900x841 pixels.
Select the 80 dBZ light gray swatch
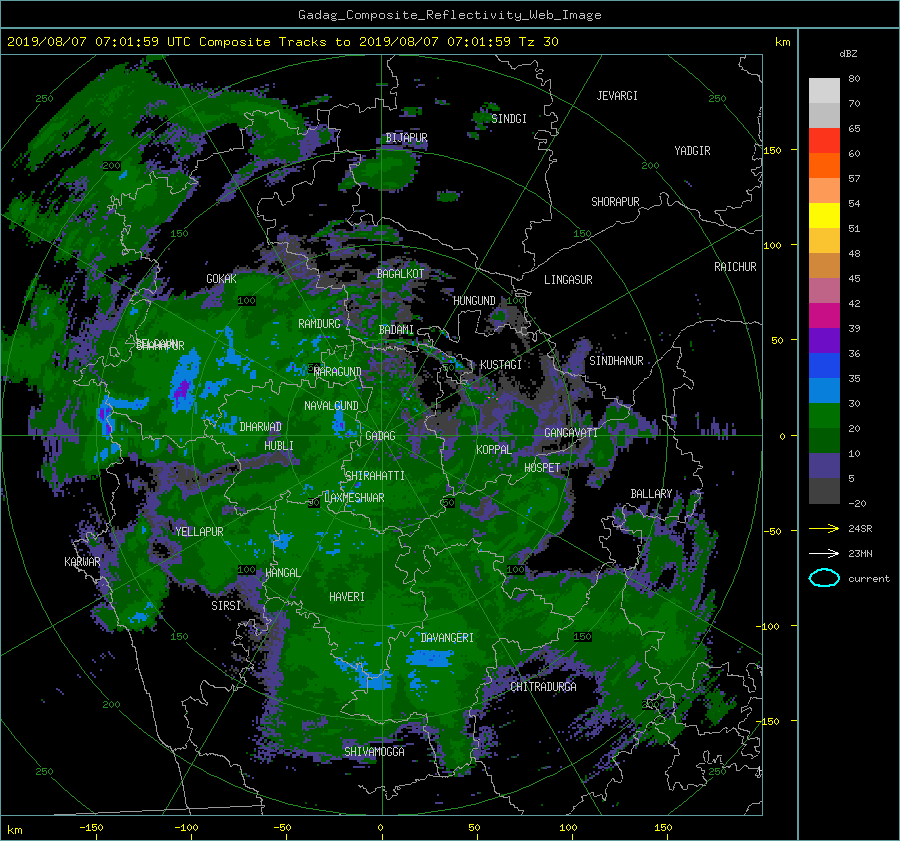[x=824, y=90]
